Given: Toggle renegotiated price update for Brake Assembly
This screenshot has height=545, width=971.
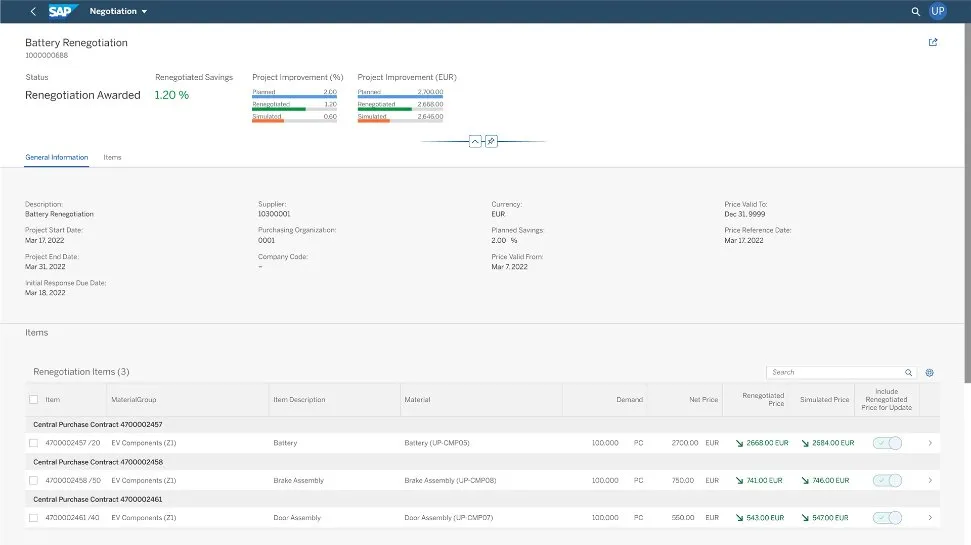Looking at the screenshot, I should tap(887, 480).
